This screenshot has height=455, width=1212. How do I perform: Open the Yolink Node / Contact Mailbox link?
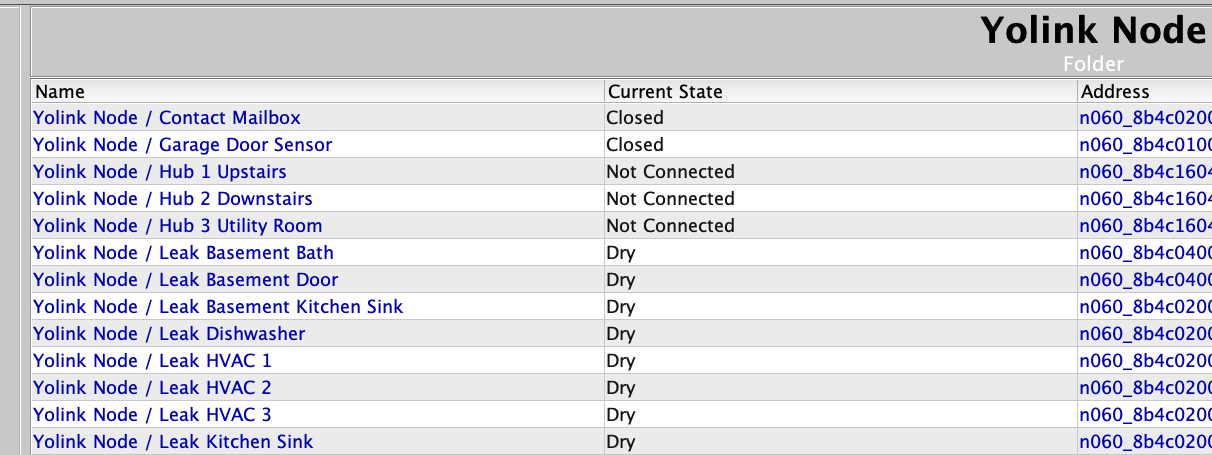(x=167, y=118)
